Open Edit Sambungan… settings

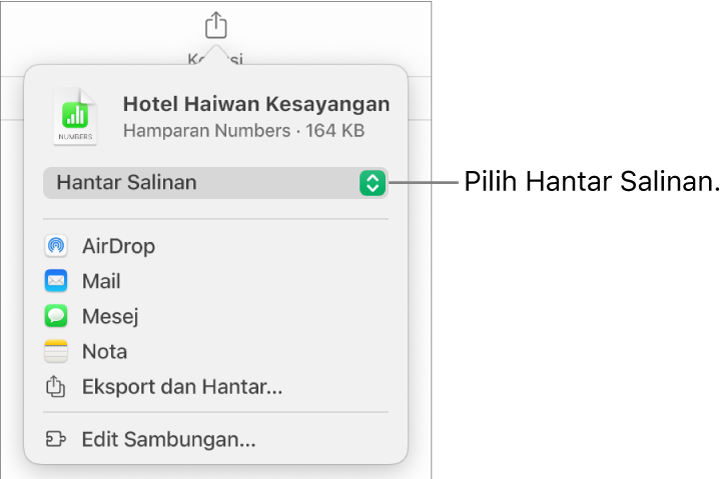click(168, 439)
